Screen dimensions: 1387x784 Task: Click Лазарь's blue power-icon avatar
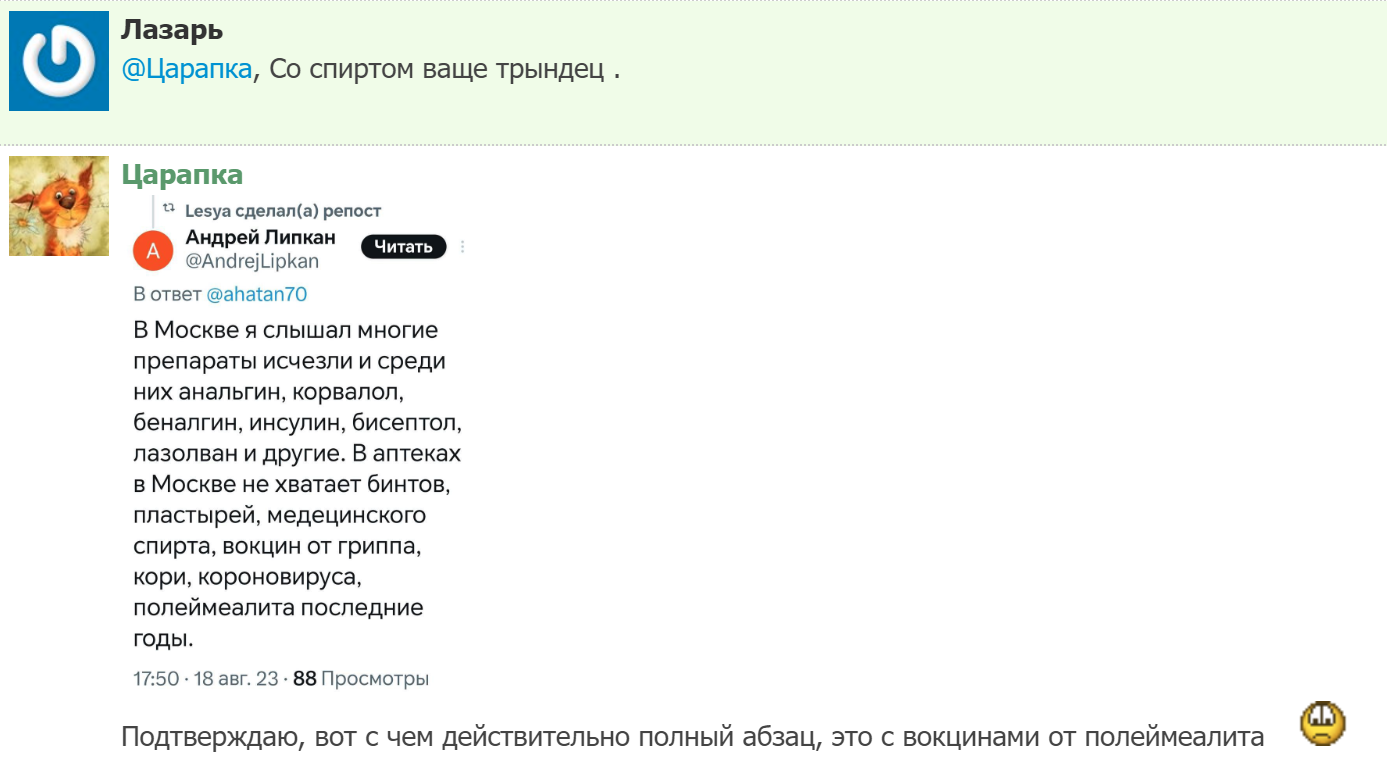point(59,61)
